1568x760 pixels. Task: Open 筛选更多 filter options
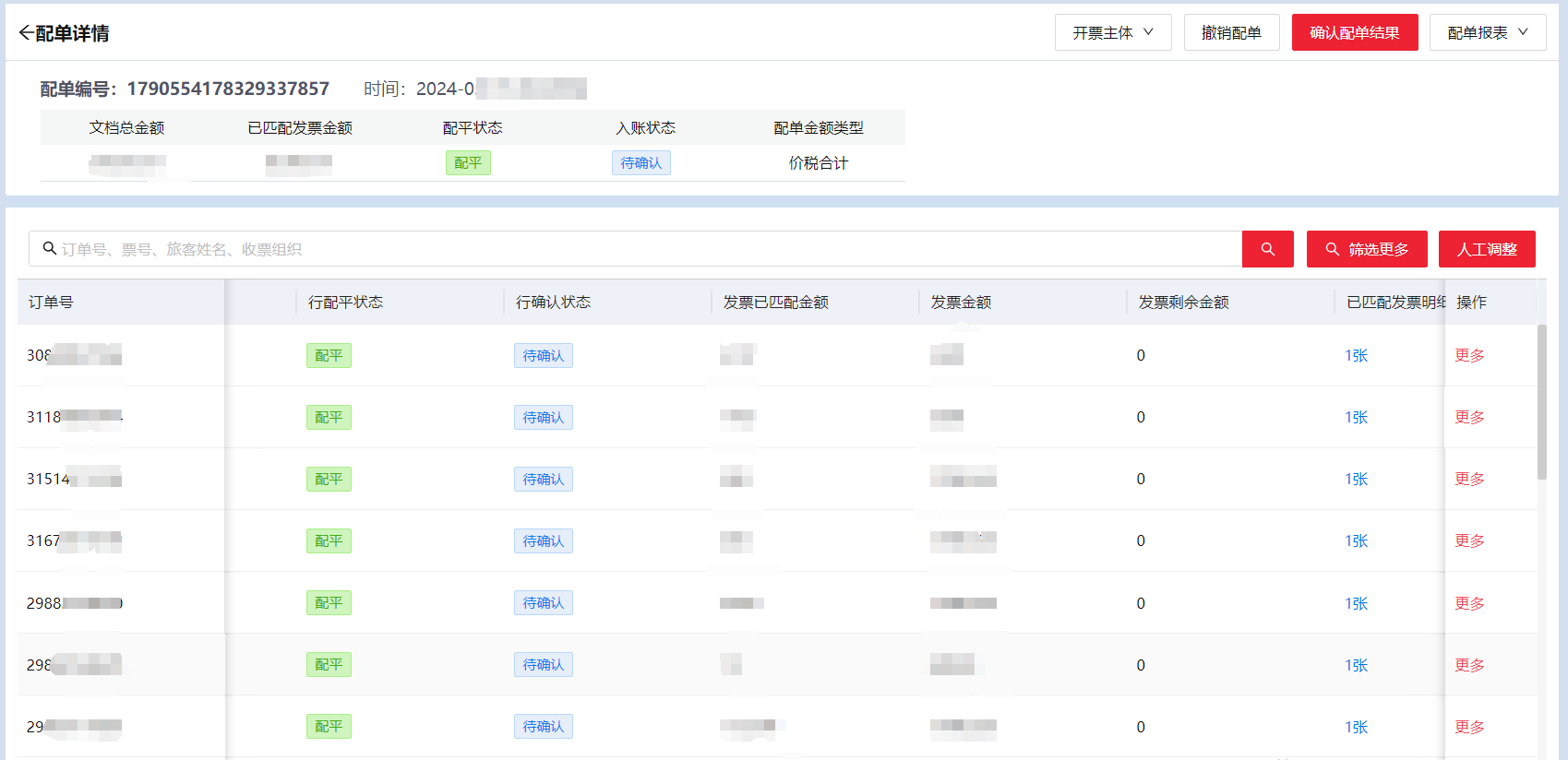(1367, 249)
